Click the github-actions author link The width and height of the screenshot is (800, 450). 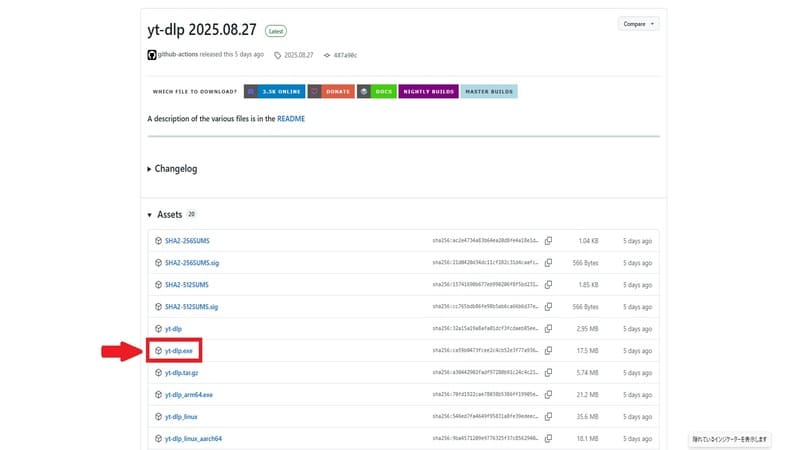point(178,54)
